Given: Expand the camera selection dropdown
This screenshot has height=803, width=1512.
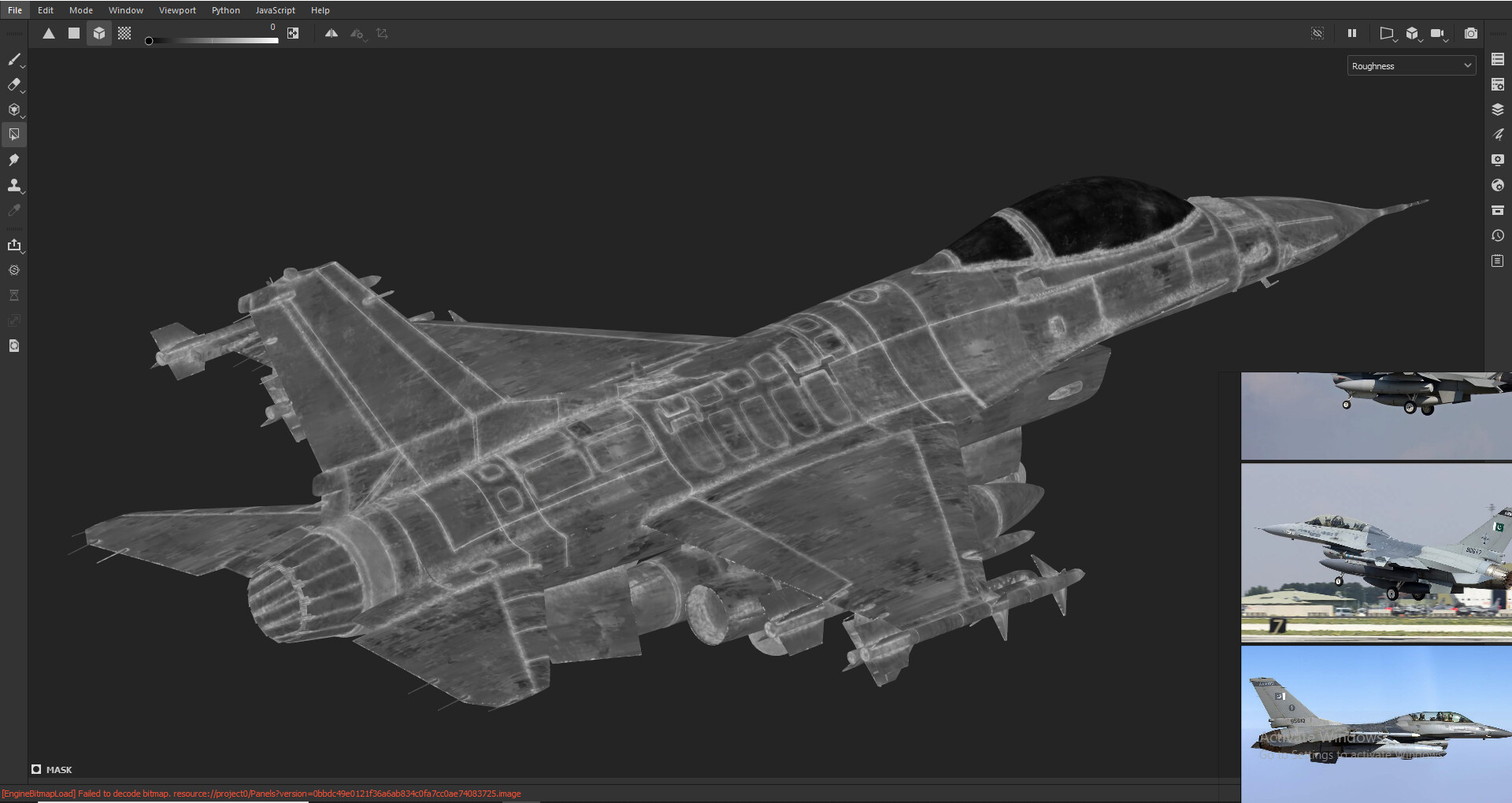Looking at the screenshot, I should pyautogui.click(x=1446, y=38).
